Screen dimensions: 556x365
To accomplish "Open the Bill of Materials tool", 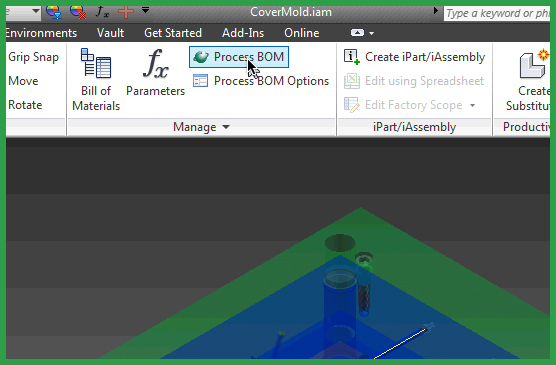I will [96, 79].
